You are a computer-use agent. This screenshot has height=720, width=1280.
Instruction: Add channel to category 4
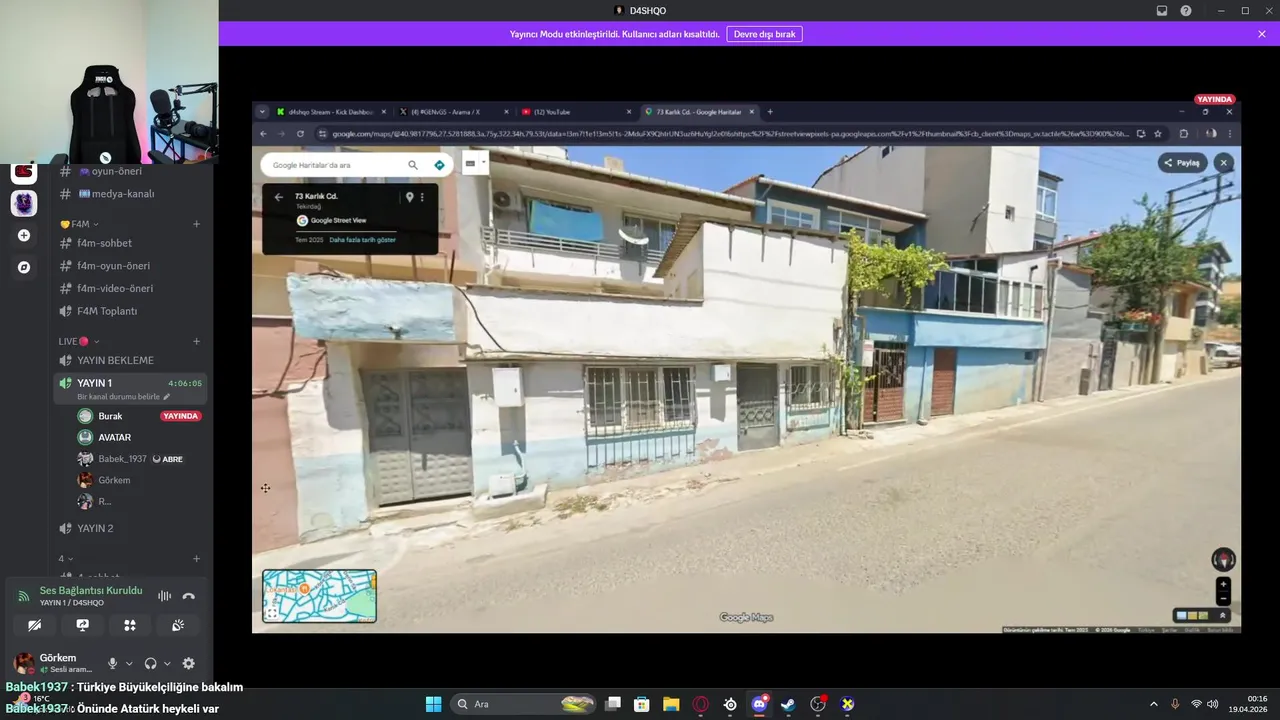196,559
